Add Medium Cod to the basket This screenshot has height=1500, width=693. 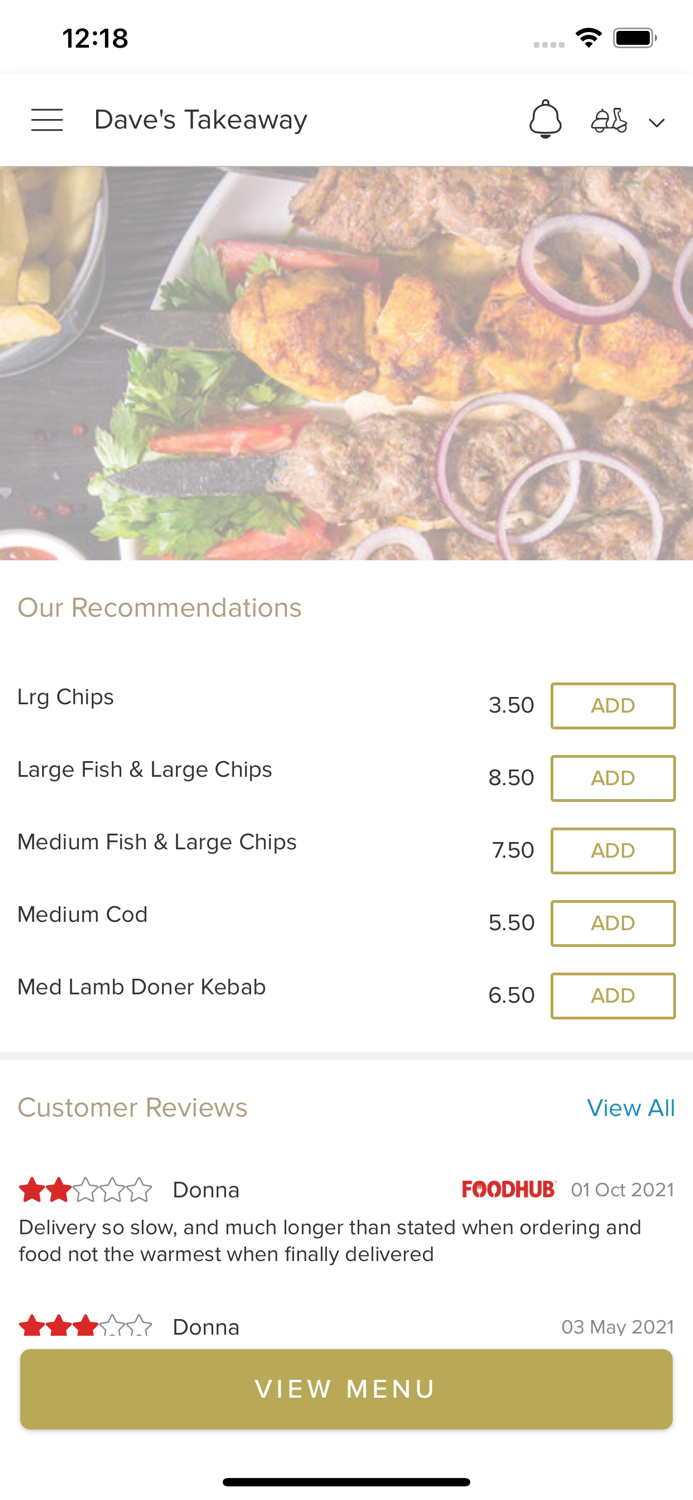point(613,923)
